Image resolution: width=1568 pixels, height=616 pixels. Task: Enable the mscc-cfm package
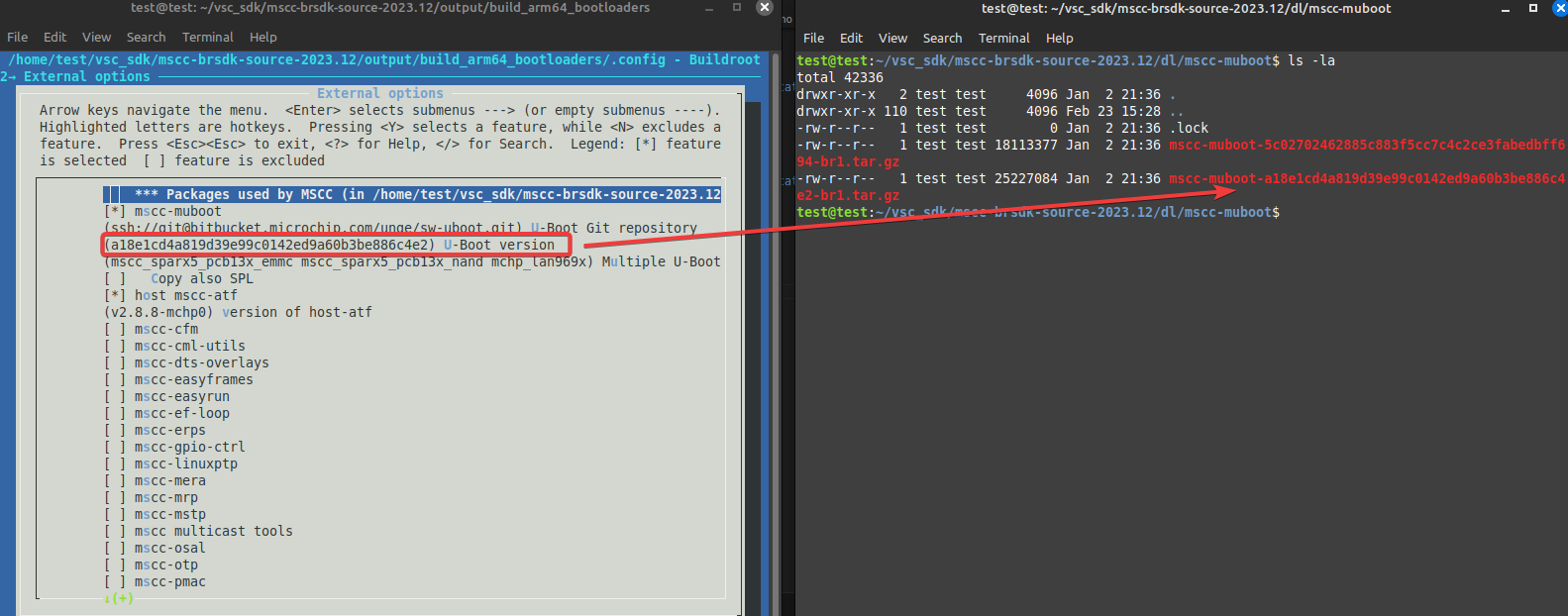pyautogui.click(x=115, y=329)
